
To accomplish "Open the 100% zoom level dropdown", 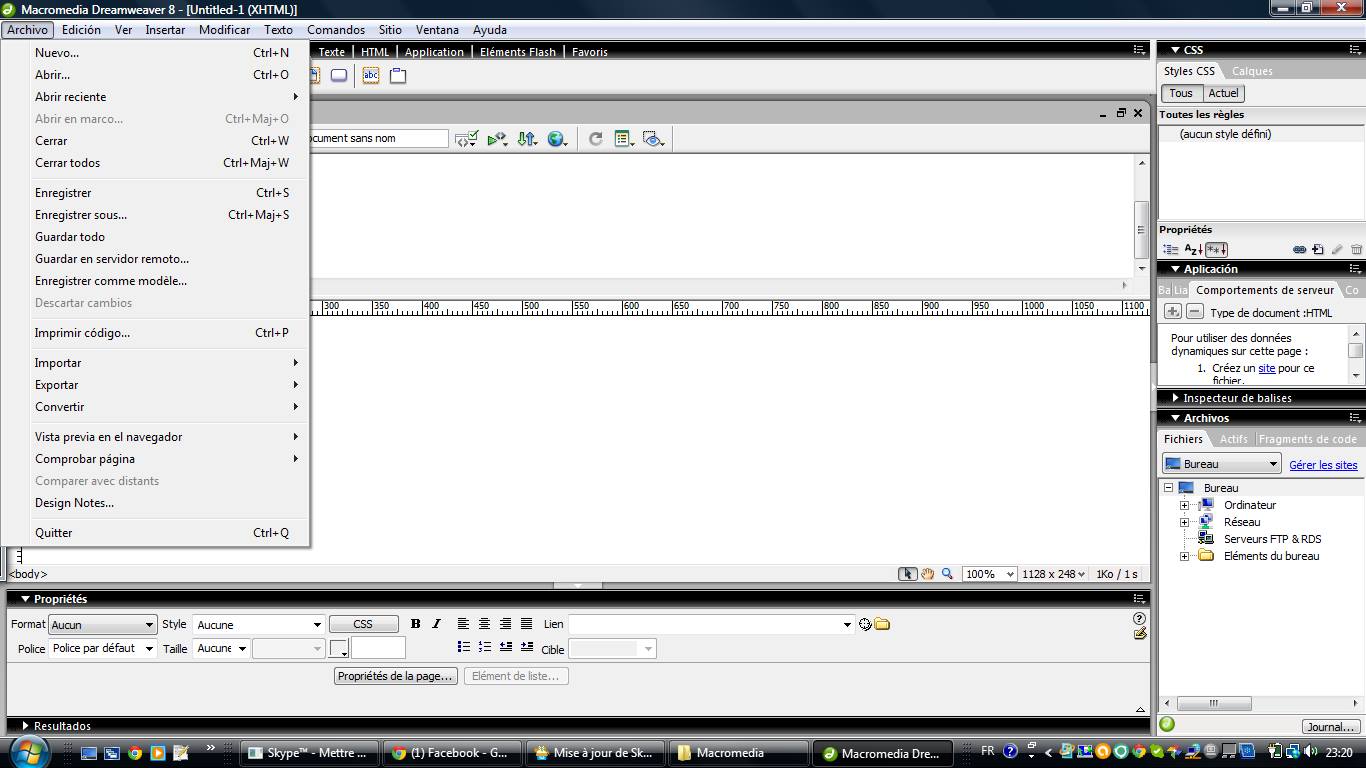I will [x=990, y=574].
